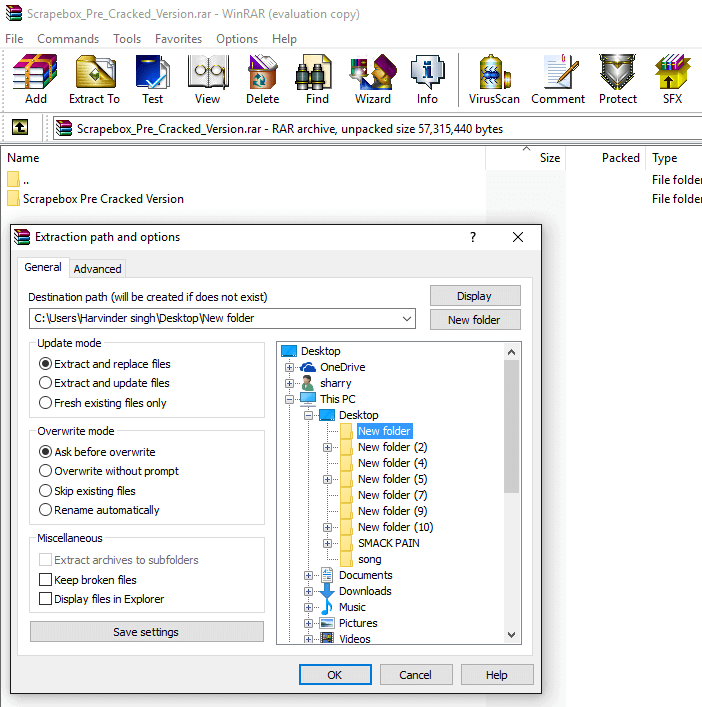Screen dimensions: 702x707
Task: Confirm extraction with OK button
Action: coord(335,675)
